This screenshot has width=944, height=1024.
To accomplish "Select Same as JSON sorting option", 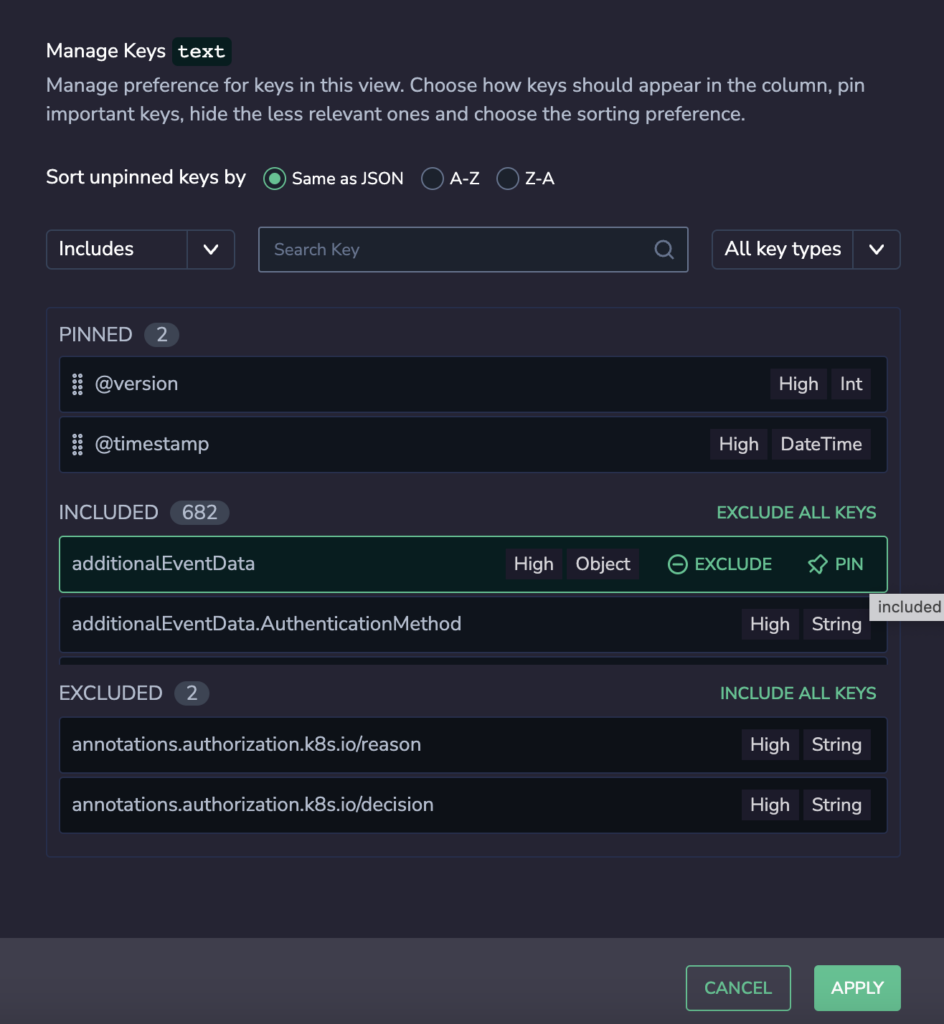I will [274, 178].
